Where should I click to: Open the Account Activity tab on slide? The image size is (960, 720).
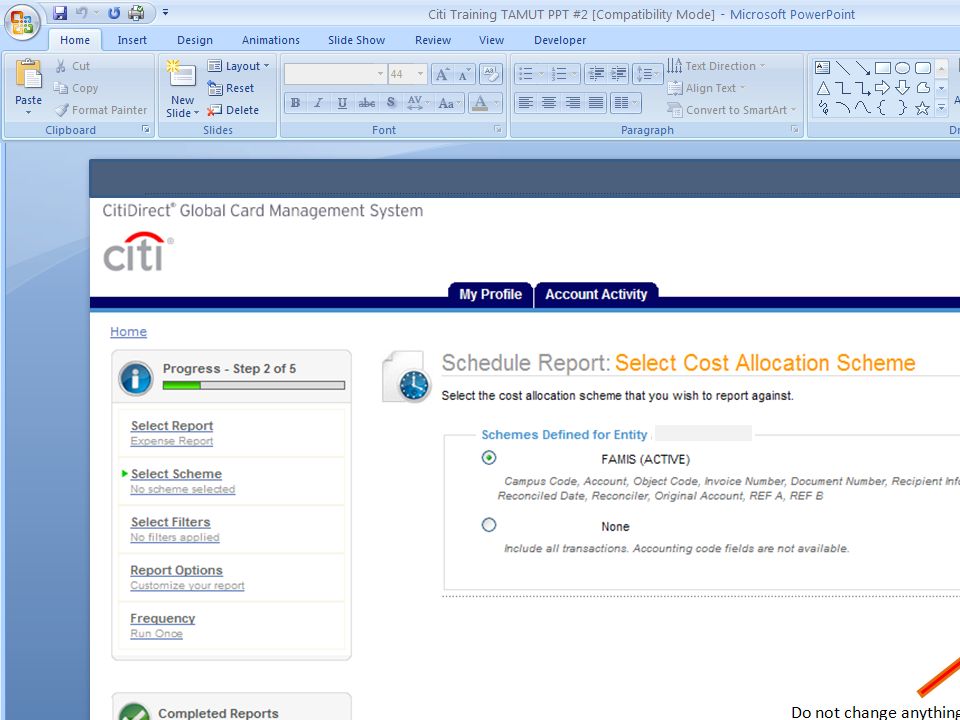[596, 294]
